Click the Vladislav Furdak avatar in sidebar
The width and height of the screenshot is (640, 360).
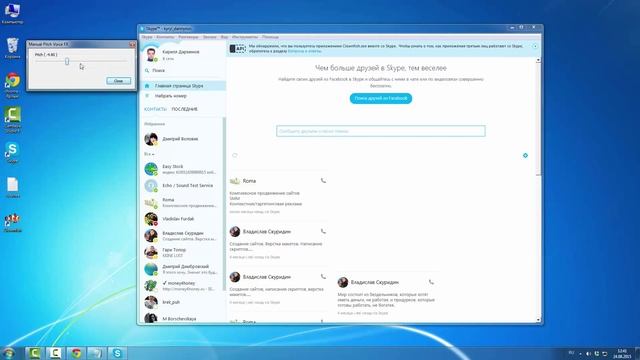coord(151,219)
